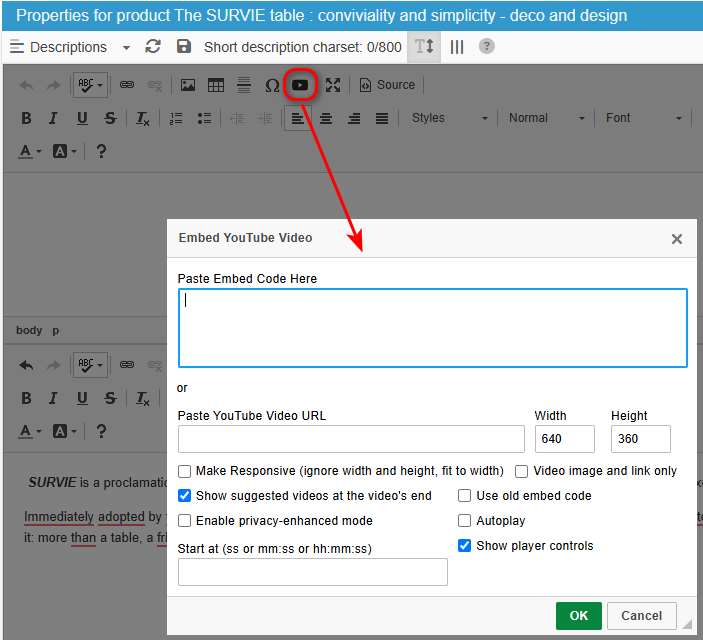703x640 pixels.
Task: Open background color dropdown in lower editor
Action: click(x=65, y=431)
